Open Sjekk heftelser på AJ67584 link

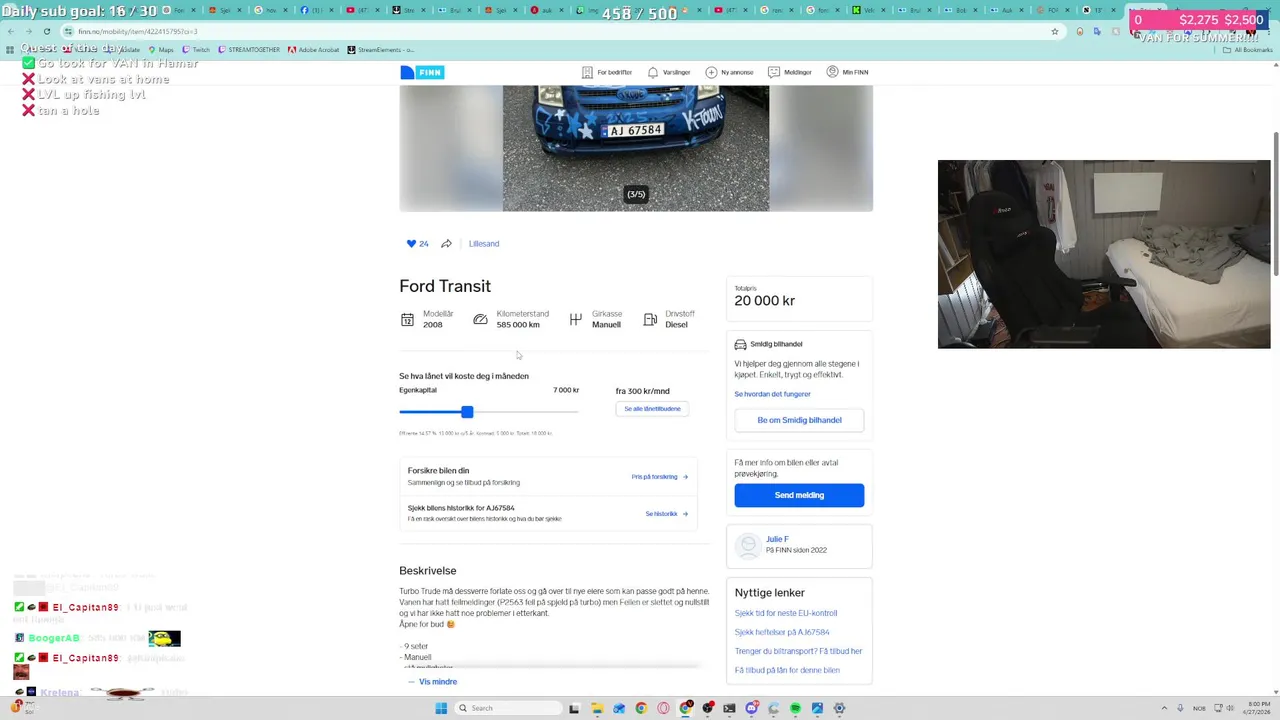coord(782,632)
